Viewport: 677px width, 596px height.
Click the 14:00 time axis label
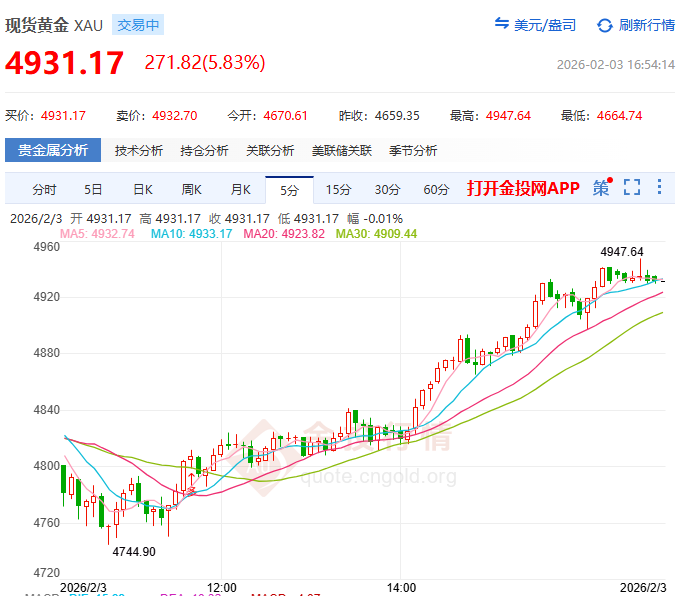(401, 588)
